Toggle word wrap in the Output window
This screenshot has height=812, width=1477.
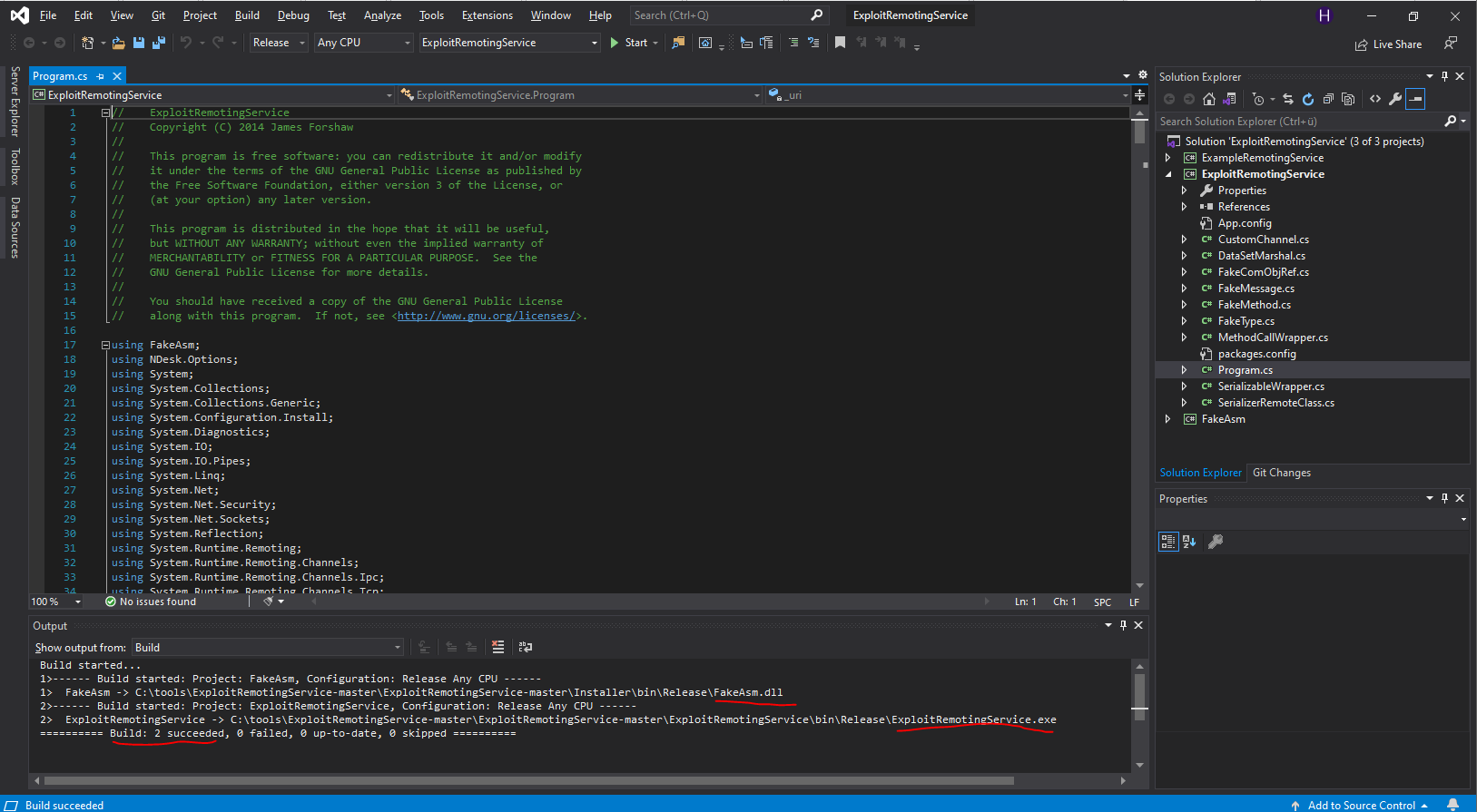tap(526, 647)
